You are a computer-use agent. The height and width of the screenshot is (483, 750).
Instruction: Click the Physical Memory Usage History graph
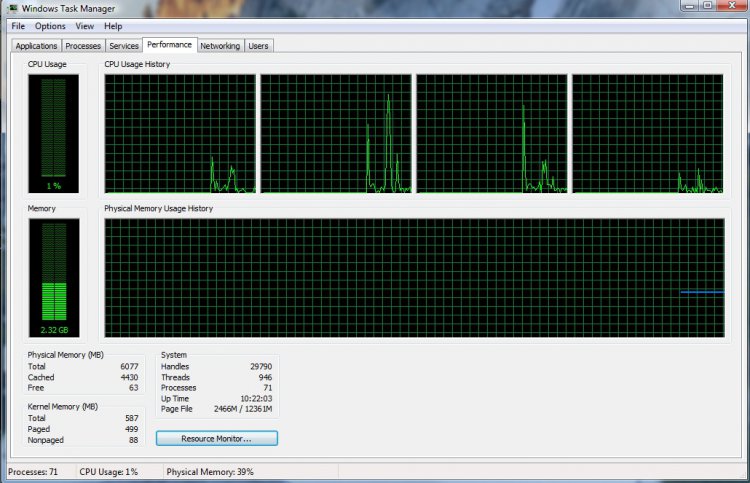(415, 278)
